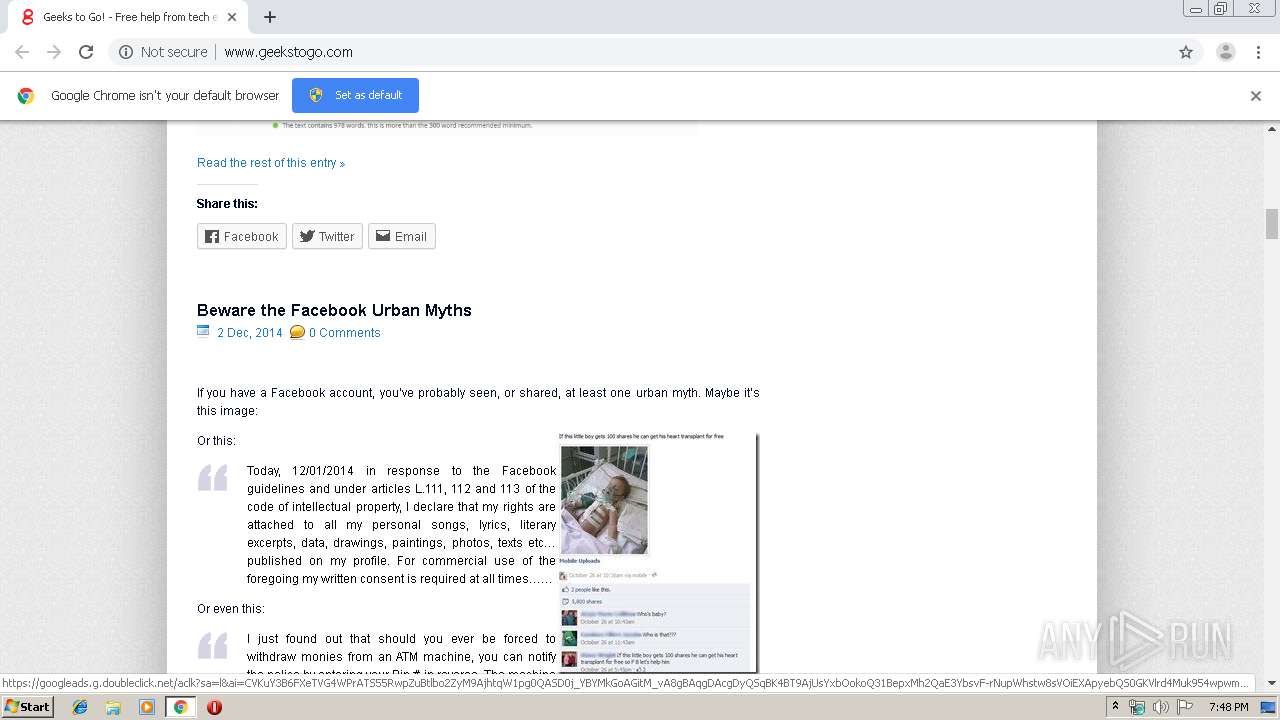View site information for Not secure
Viewport: 1280px width, 720px height.
(163, 52)
